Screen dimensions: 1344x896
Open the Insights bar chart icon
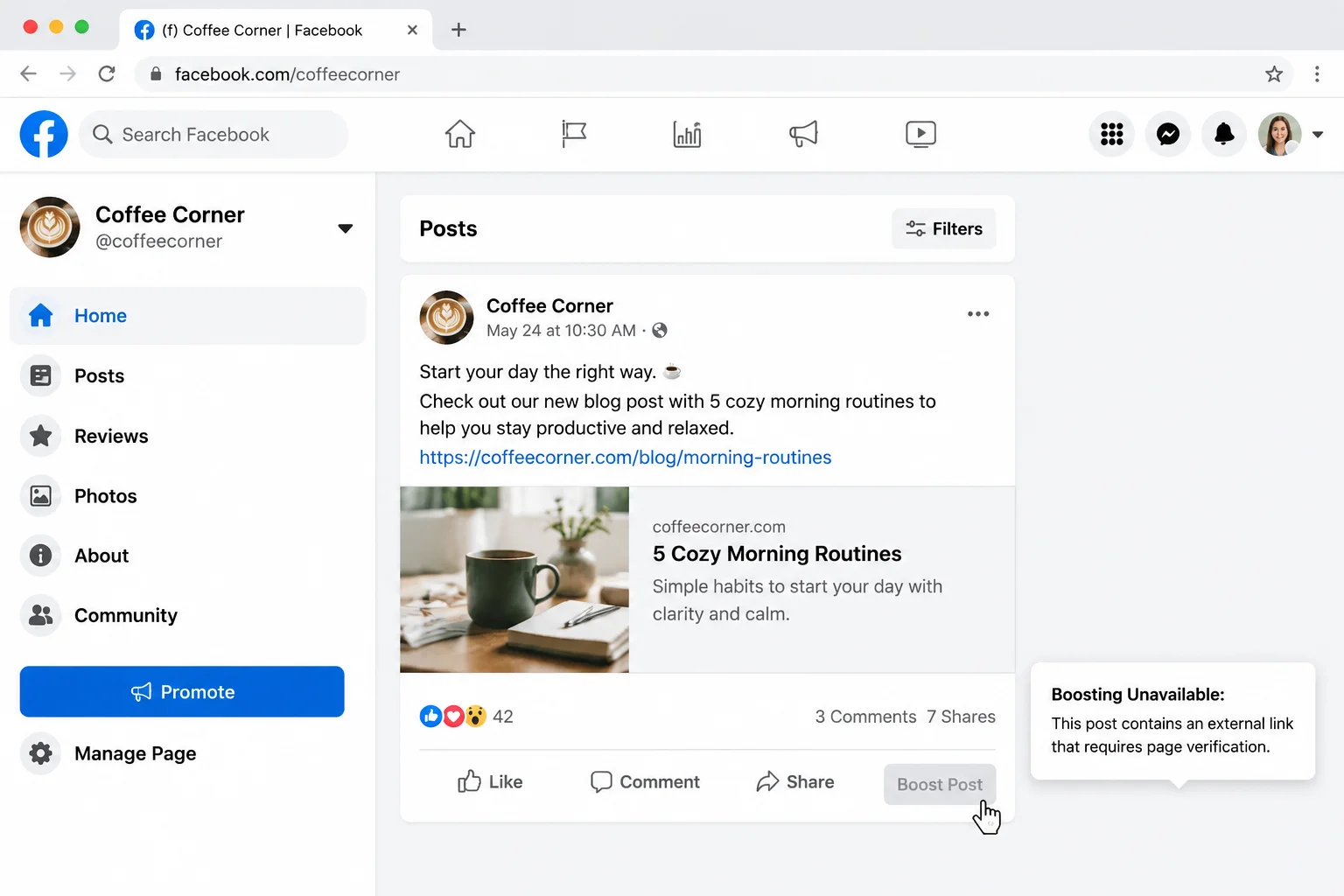[687, 134]
